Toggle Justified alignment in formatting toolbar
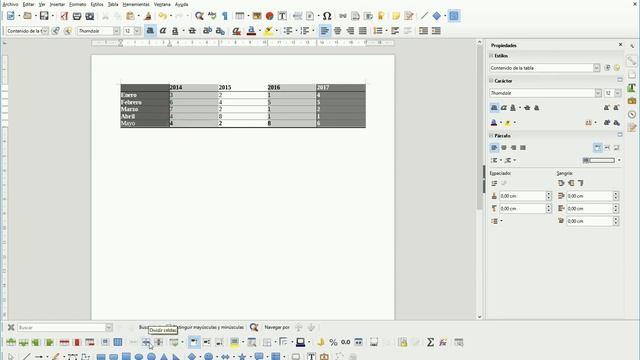The height and width of the screenshot is (360, 640). pyautogui.click(x=362, y=31)
